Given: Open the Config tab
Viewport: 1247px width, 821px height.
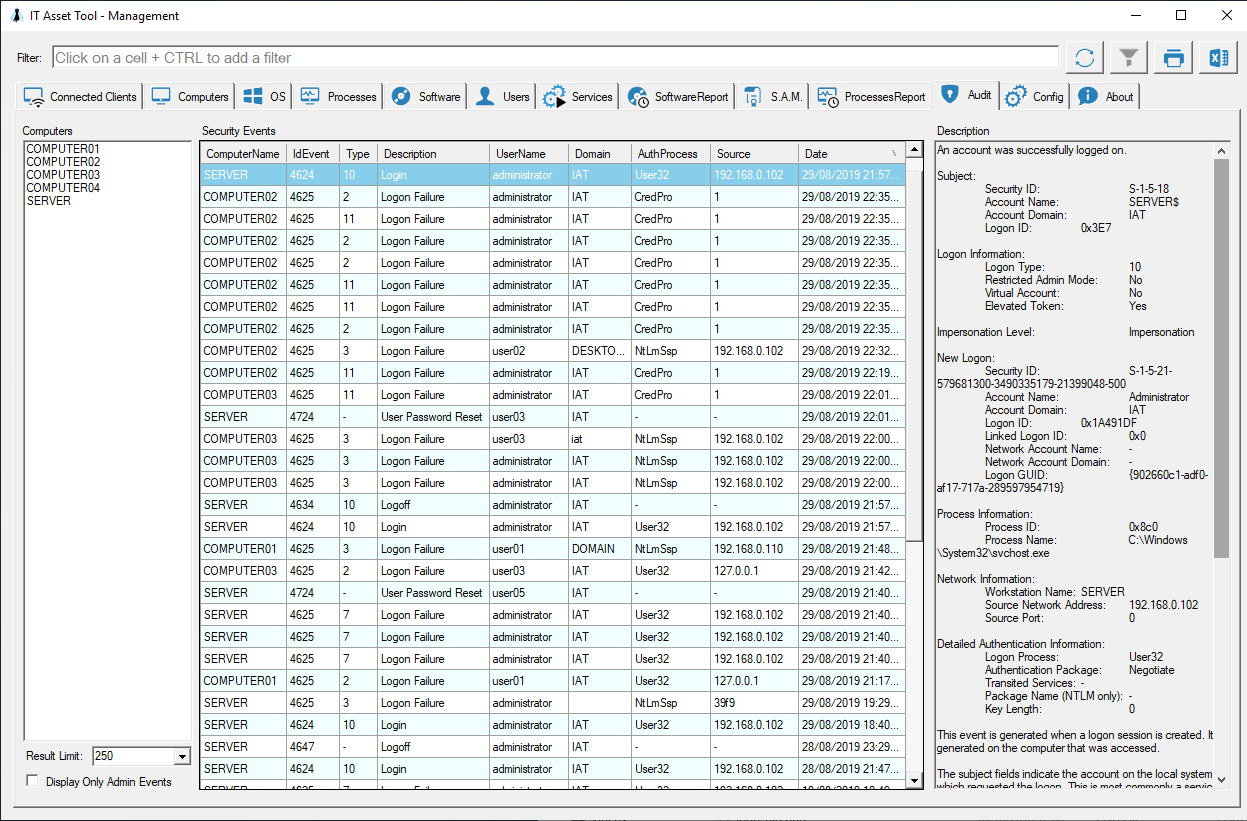Looking at the screenshot, I should tap(1035, 97).
